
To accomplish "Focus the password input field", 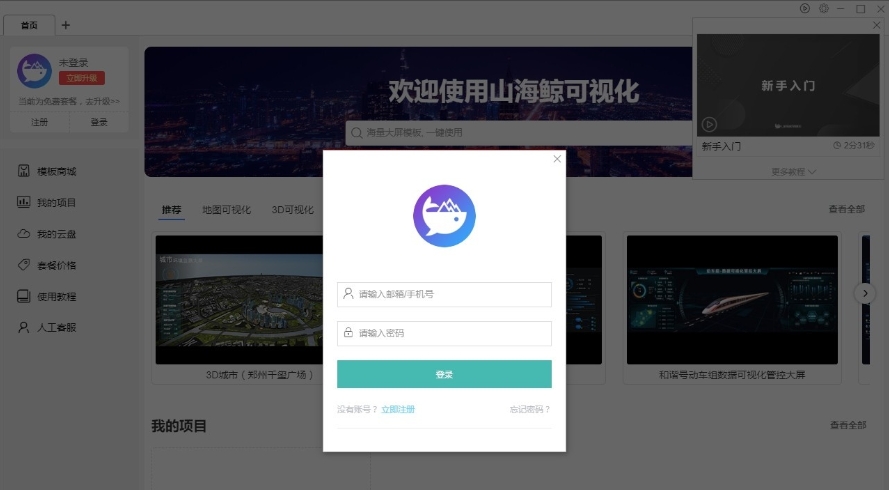I will tap(444, 333).
